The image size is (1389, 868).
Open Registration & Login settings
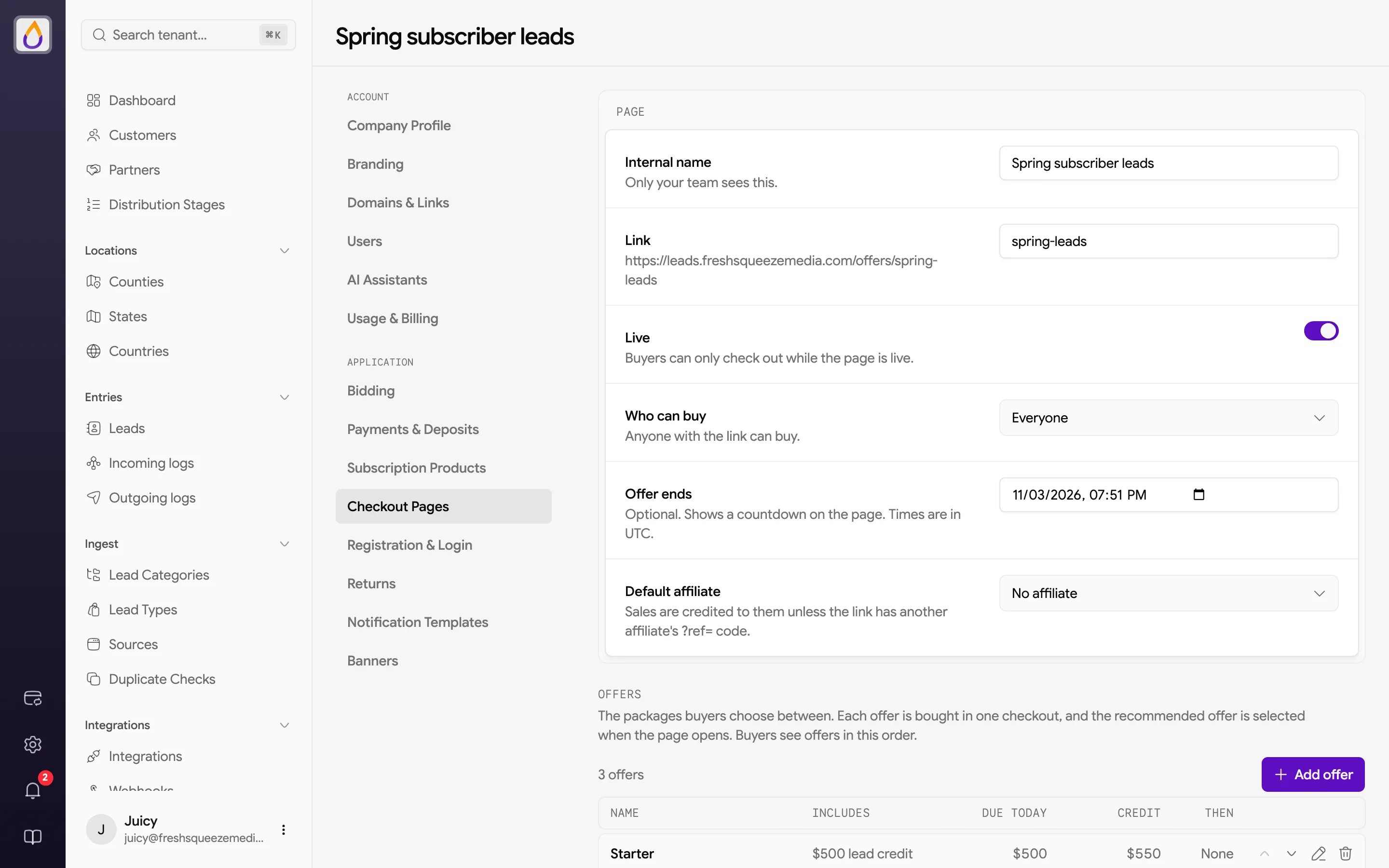[409, 545]
